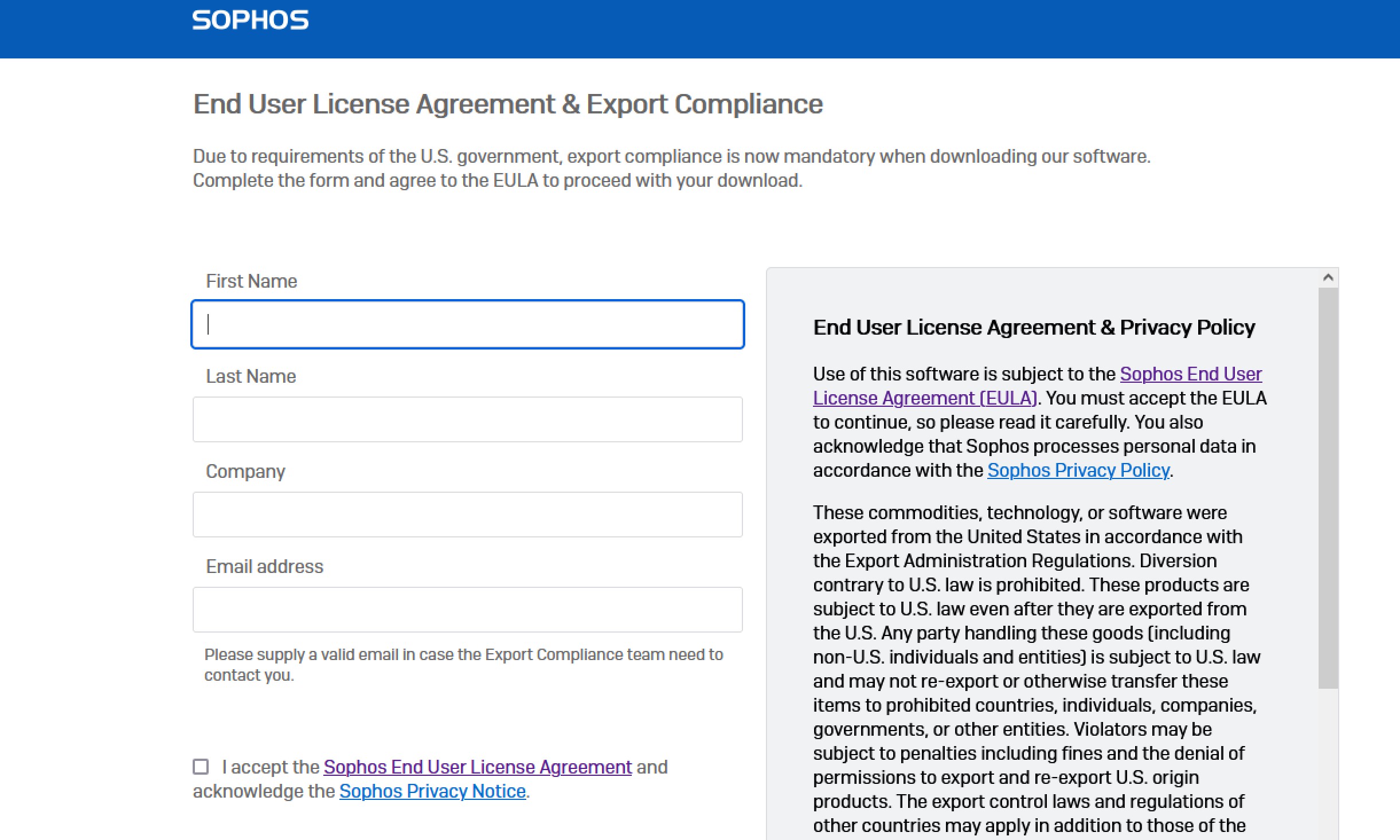Click the 'Please supply a valid email' hint text
Image resolution: width=1400 pixels, height=840 pixels.
pos(464,665)
